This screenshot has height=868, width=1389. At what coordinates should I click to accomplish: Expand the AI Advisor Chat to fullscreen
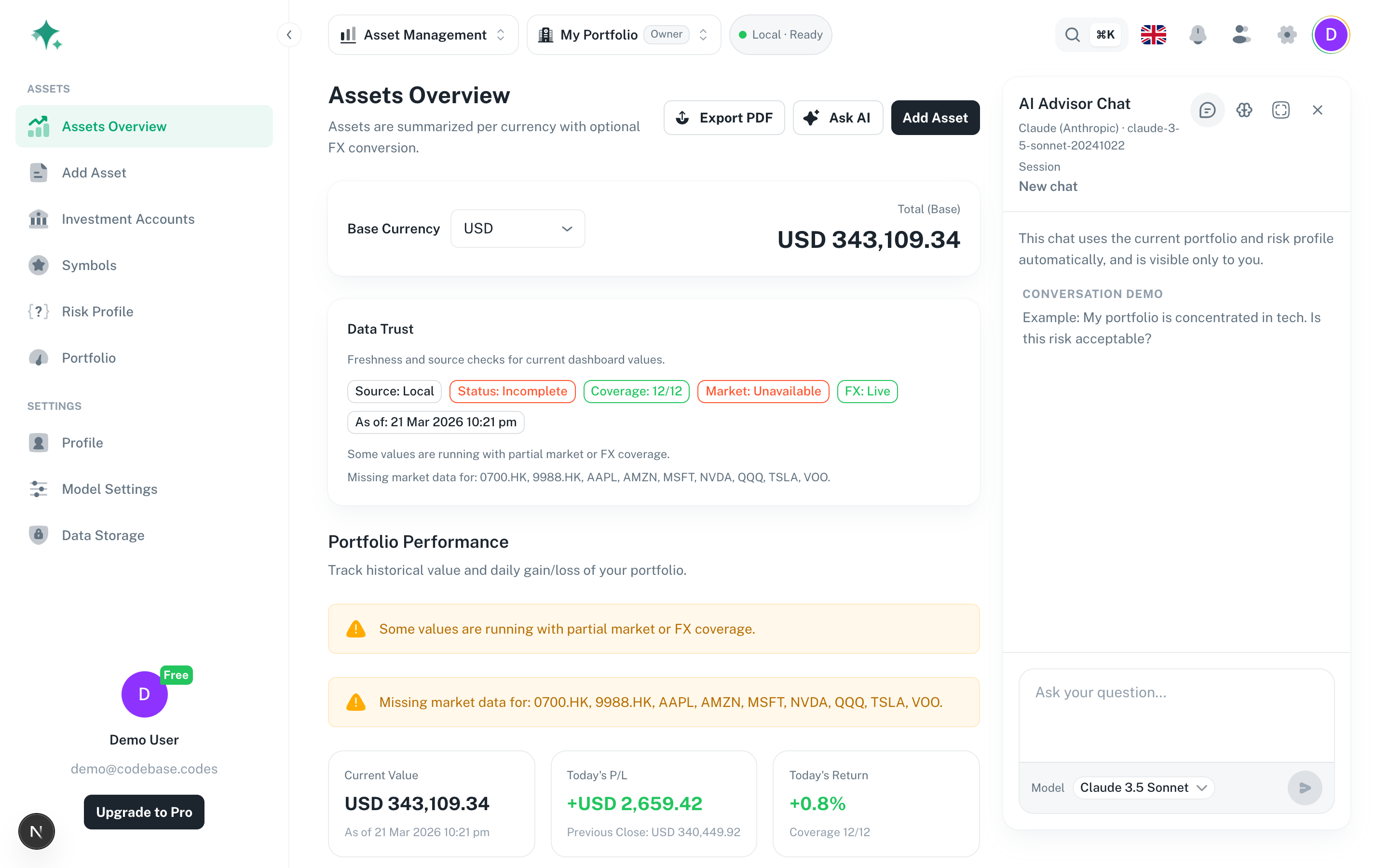click(1280, 109)
